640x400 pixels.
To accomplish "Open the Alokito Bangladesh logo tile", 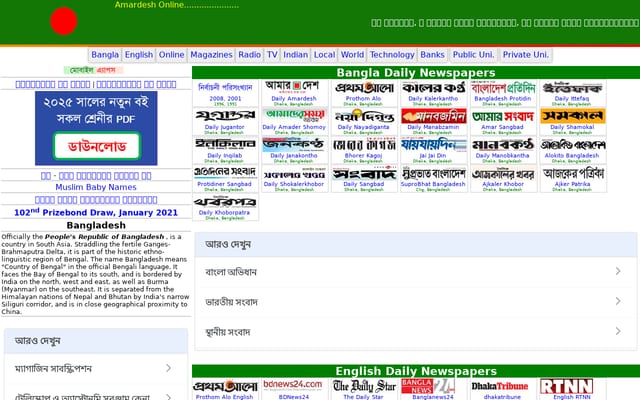I will [x=572, y=144].
